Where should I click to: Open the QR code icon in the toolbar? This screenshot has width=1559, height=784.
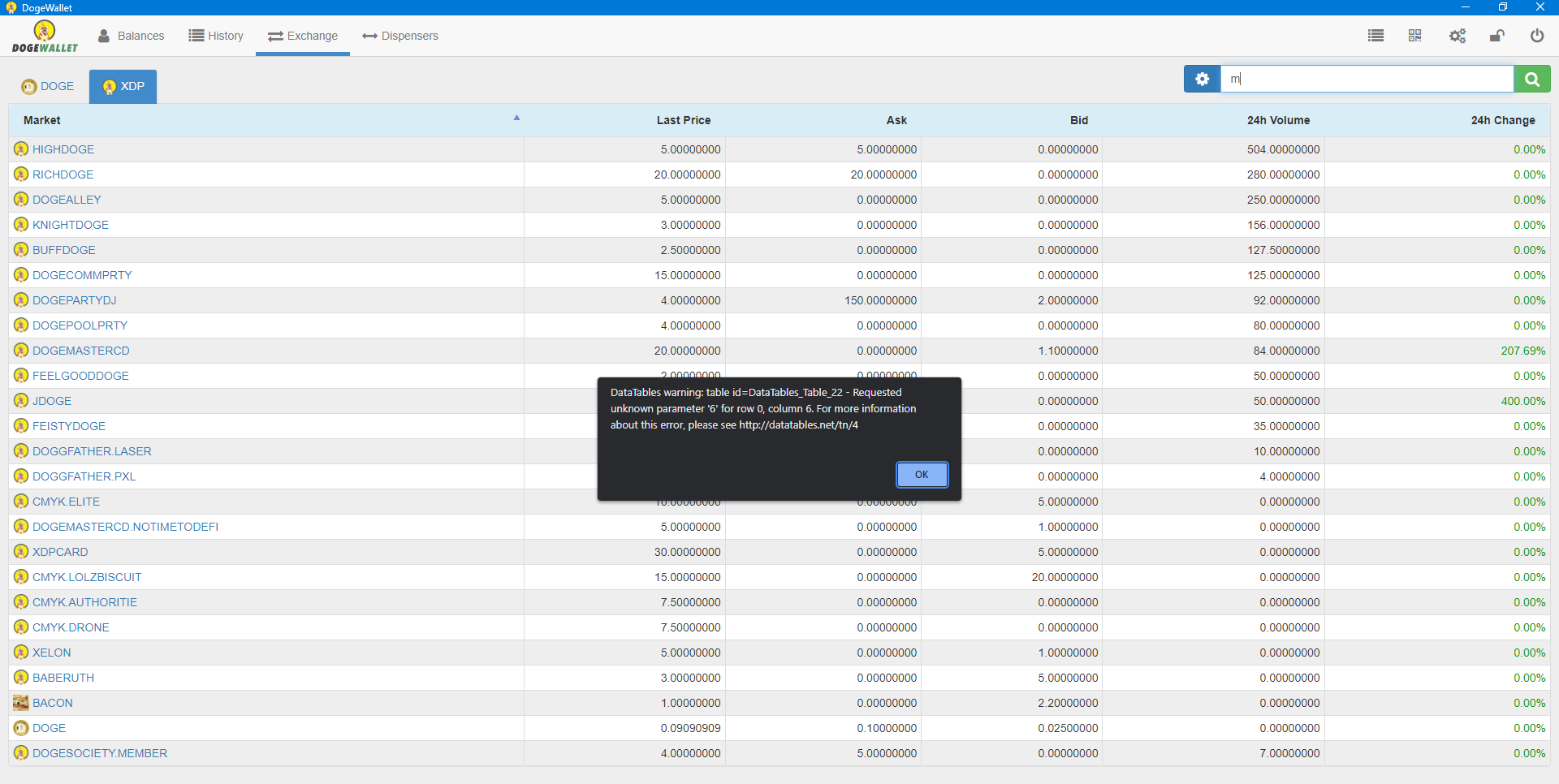(x=1415, y=36)
